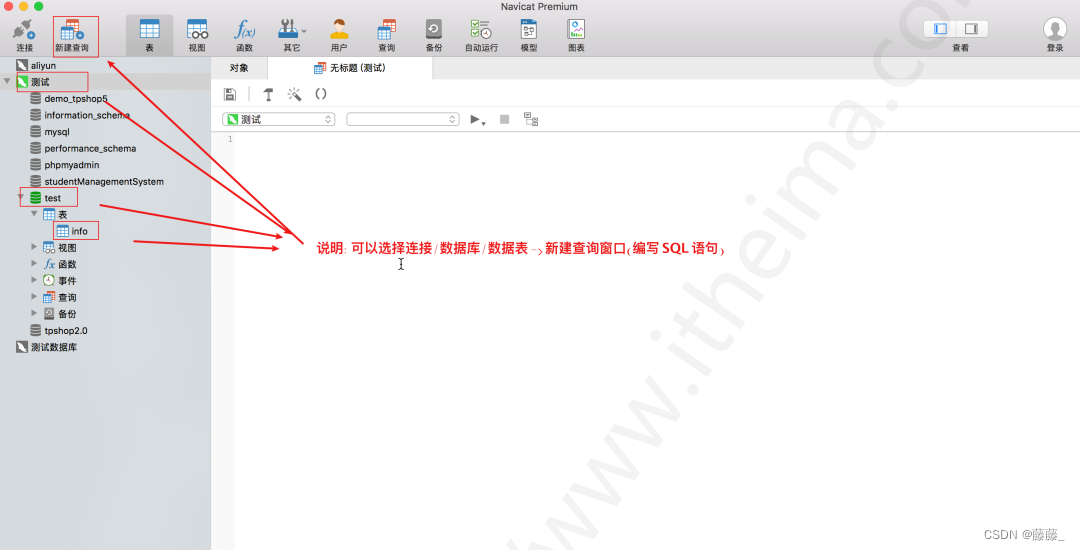Click the code snippet parentheses icon
1080x550 pixels.
click(321, 94)
